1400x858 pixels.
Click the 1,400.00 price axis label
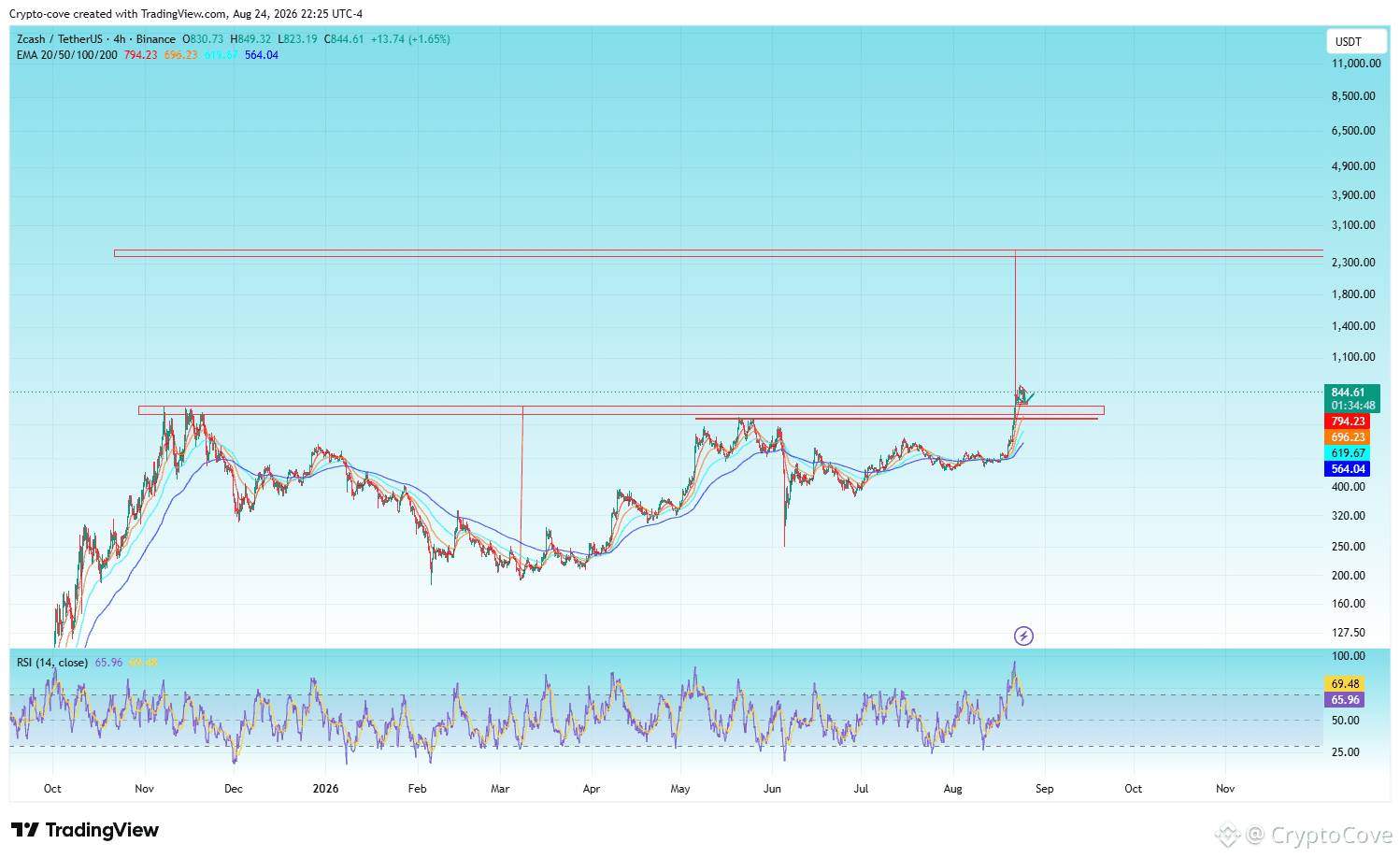click(x=1353, y=326)
